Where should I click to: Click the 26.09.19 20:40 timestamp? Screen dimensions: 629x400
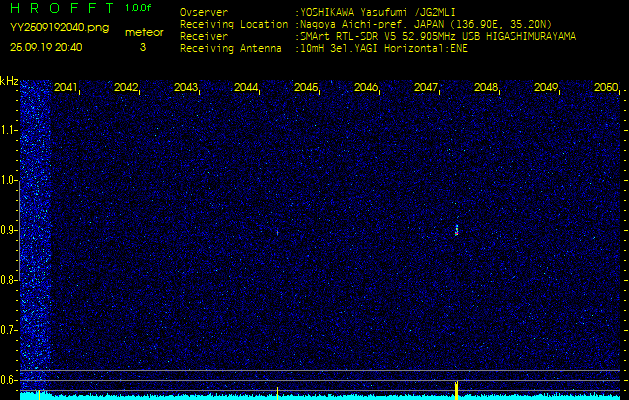[46, 47]
